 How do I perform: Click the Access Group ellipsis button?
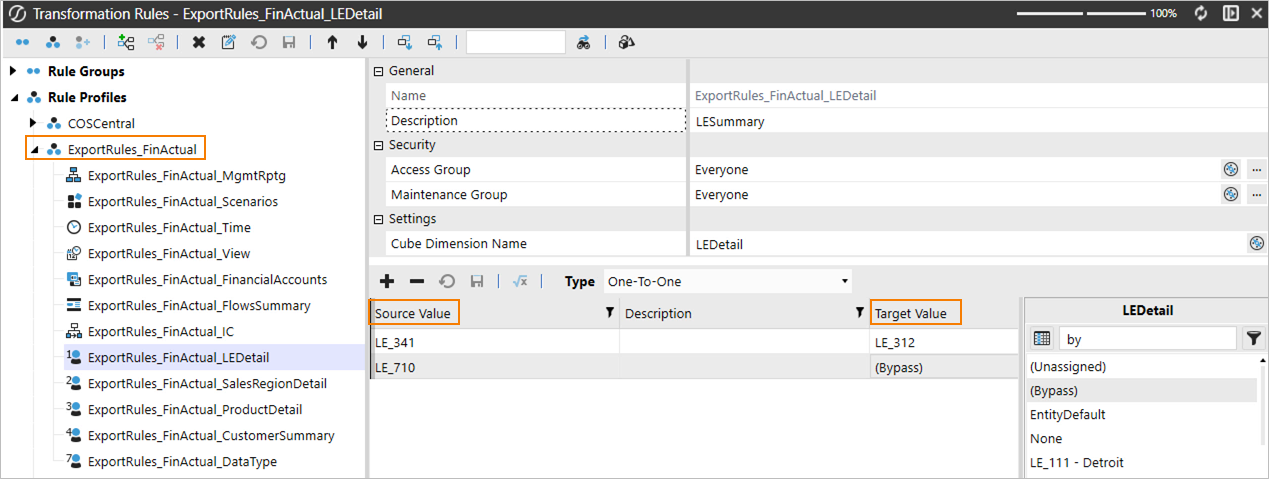[1256, 170]
